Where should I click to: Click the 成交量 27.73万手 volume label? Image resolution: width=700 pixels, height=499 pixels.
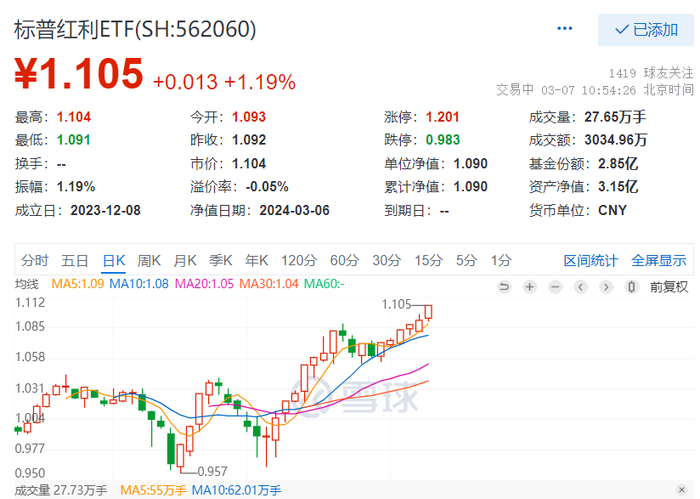(61, 491)
